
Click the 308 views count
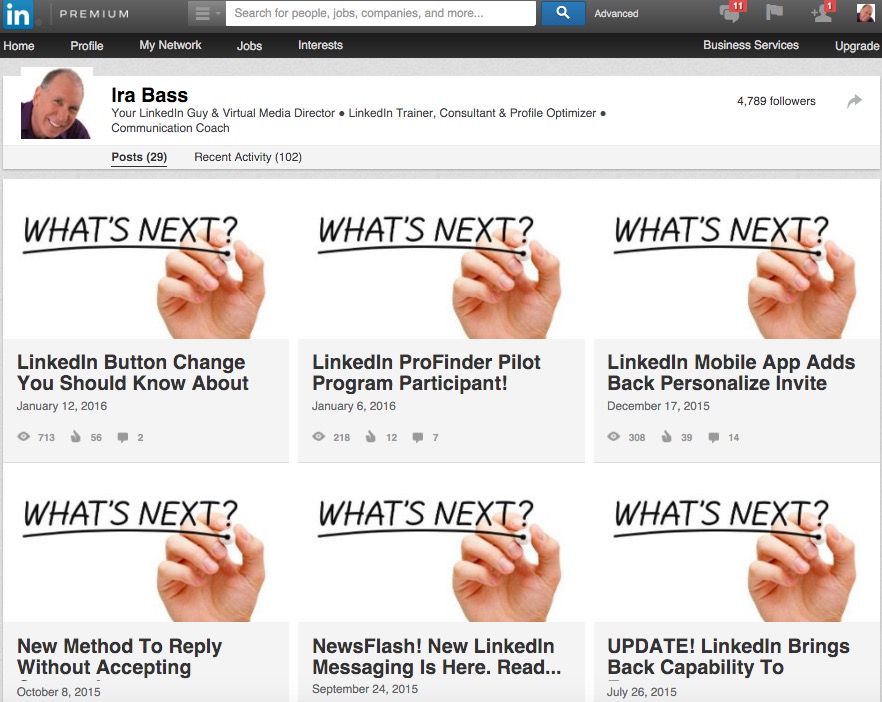tap(637, 438)
